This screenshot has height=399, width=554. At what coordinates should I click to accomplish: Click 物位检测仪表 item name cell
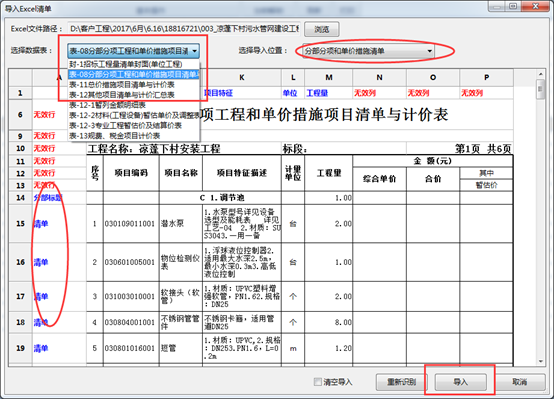click(x=181, y=262)
